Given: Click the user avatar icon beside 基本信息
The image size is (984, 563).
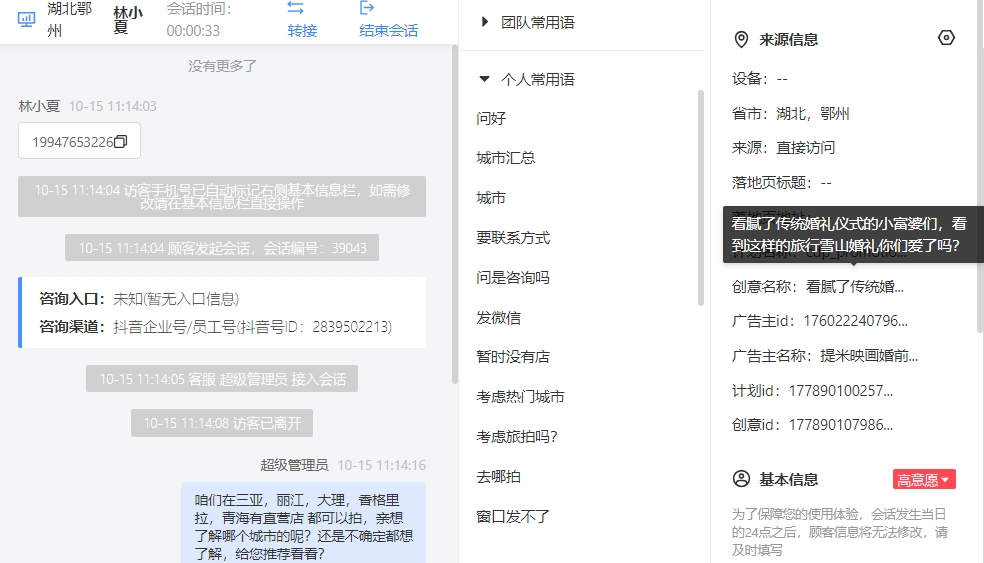Looking at the screenshot, I should tap(741, 479).
